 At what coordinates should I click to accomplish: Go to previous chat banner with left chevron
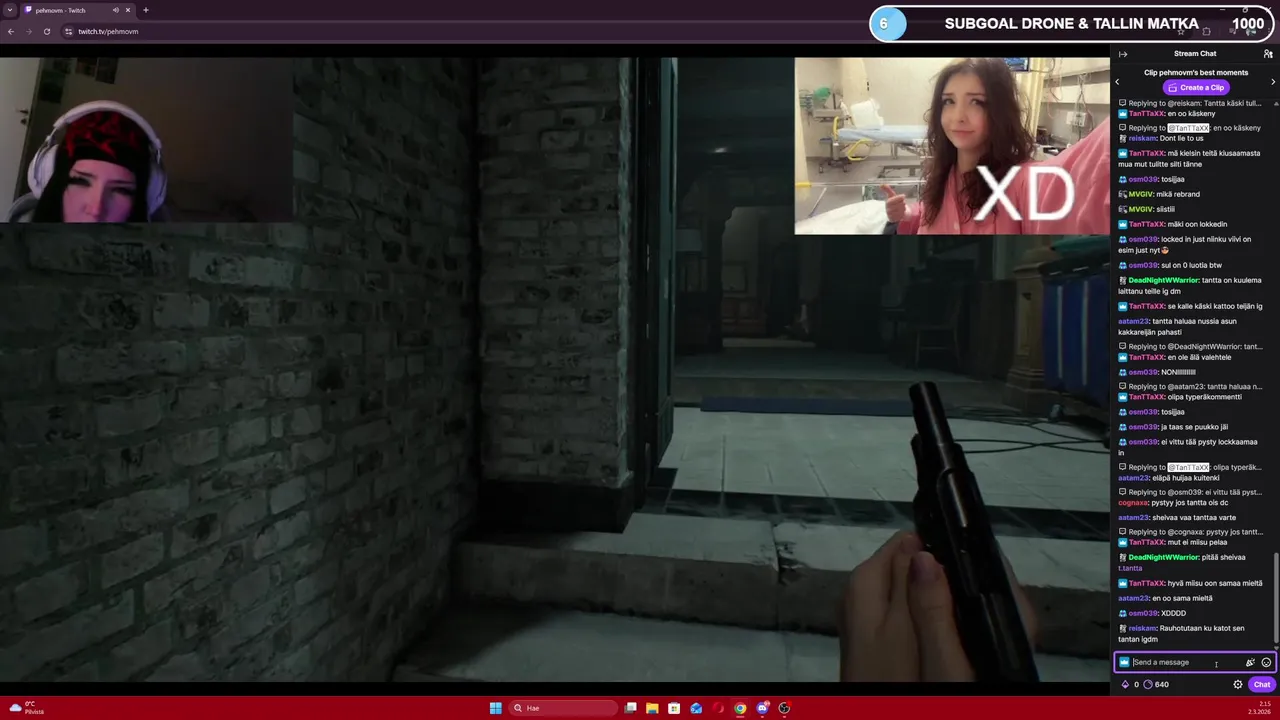click(1118, 82)
